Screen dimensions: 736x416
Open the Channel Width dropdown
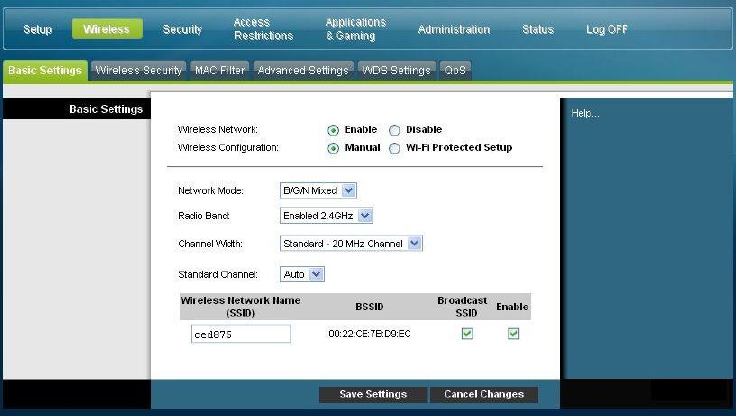[351, 244]
